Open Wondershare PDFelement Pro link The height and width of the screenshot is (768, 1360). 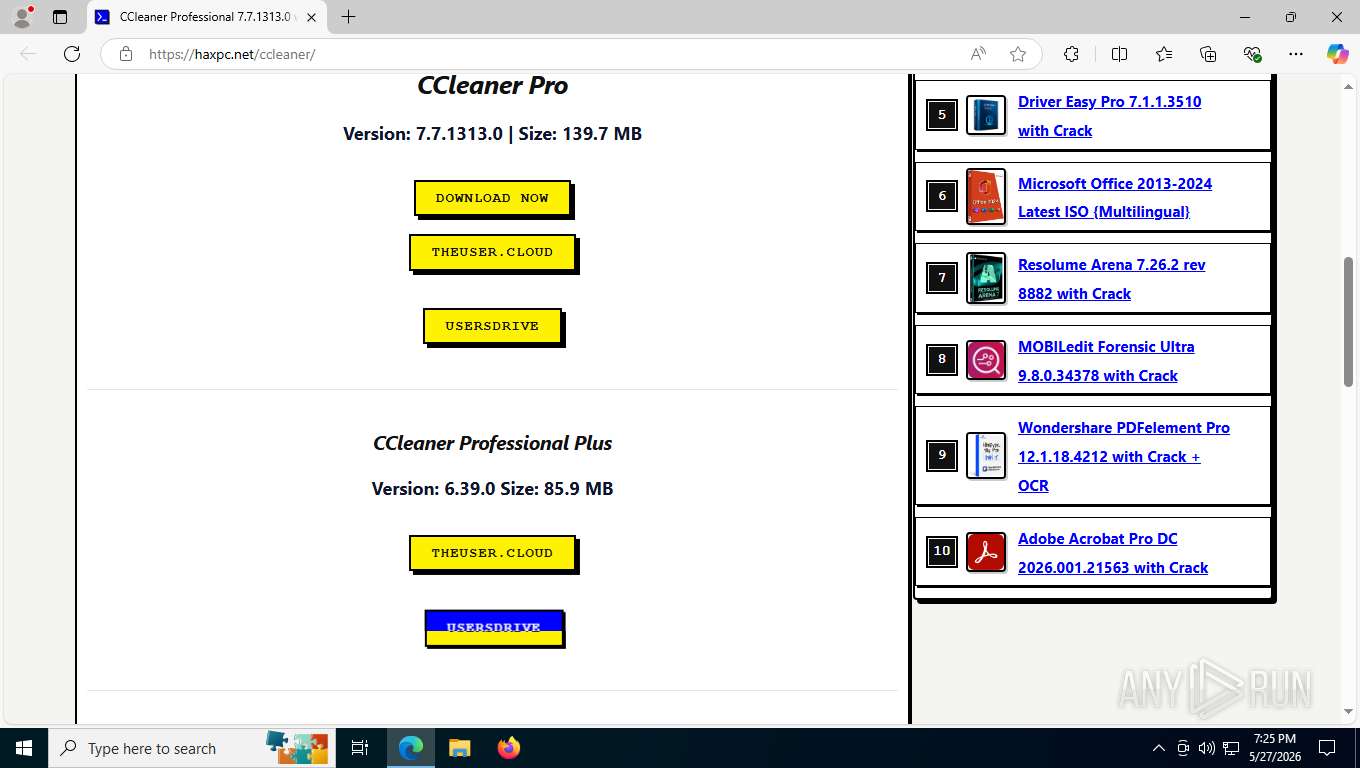(1124, 456)
